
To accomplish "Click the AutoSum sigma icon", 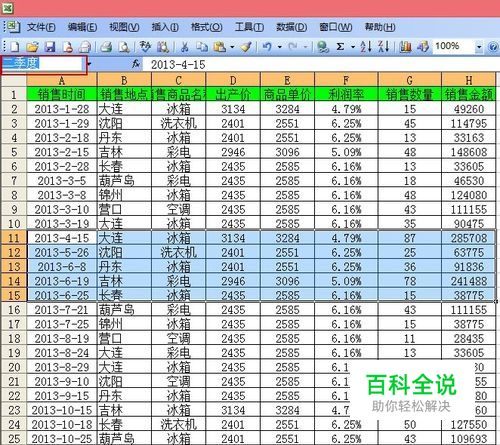I will coord(340,47).
